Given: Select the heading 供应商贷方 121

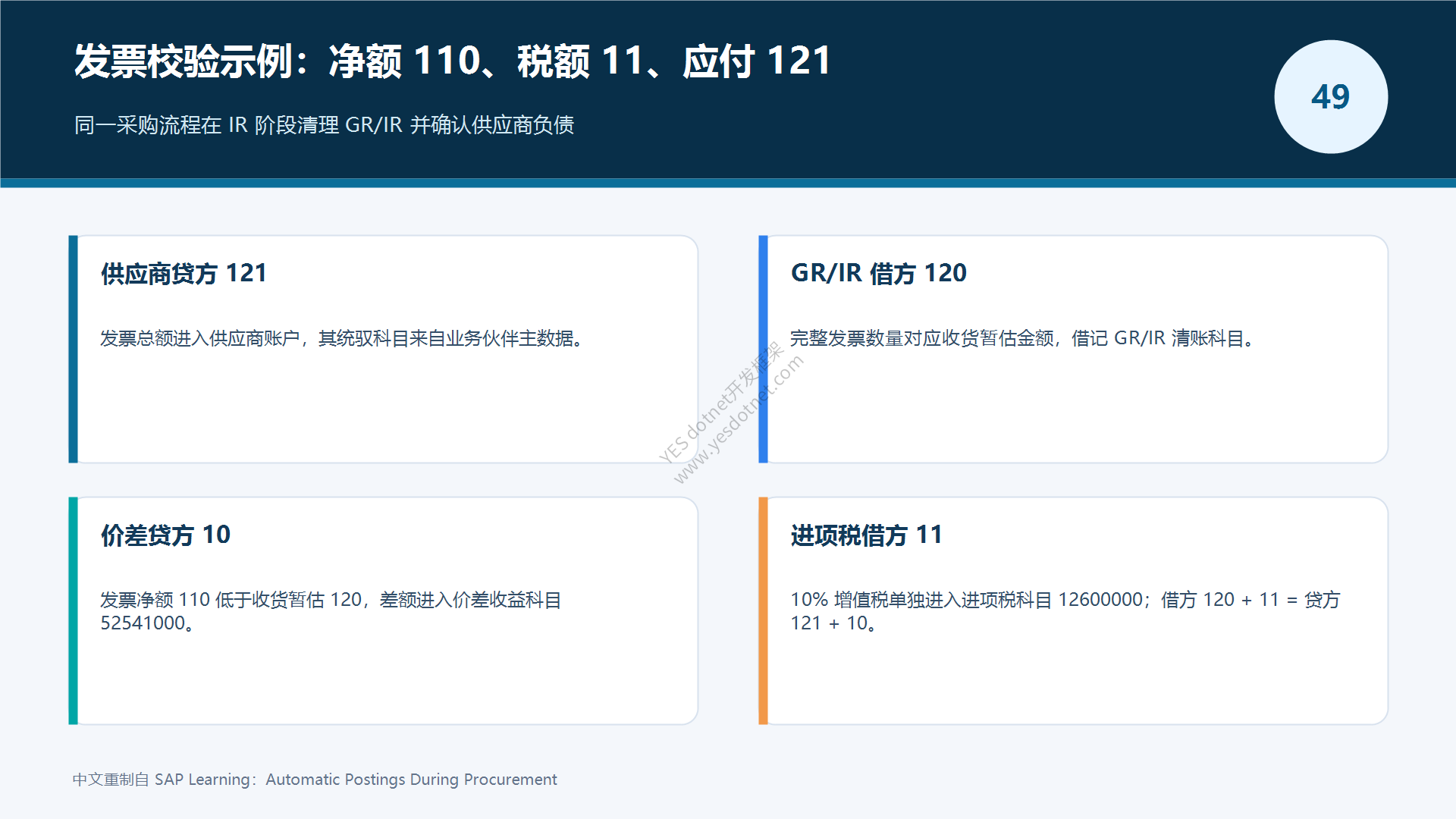Looking at the screenshot, I should [184, 273].
